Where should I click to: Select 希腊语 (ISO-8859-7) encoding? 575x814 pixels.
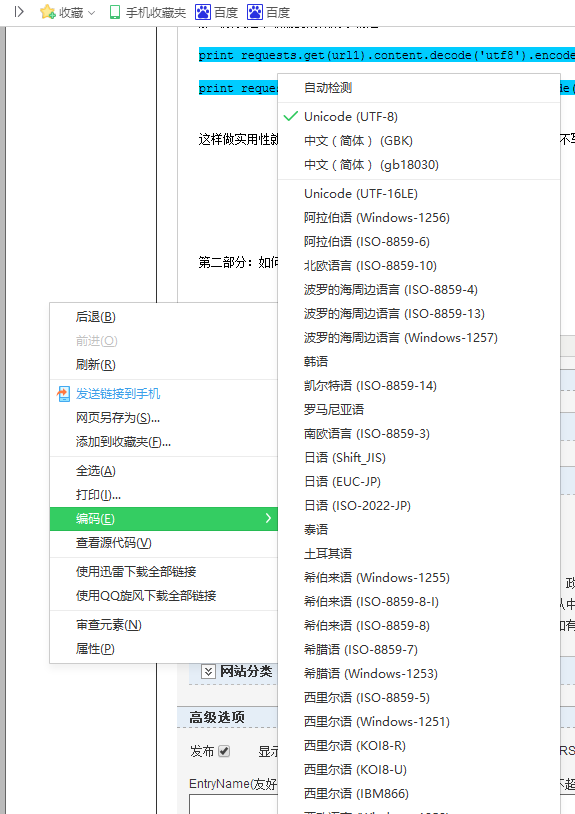click(x=419, y=649)
